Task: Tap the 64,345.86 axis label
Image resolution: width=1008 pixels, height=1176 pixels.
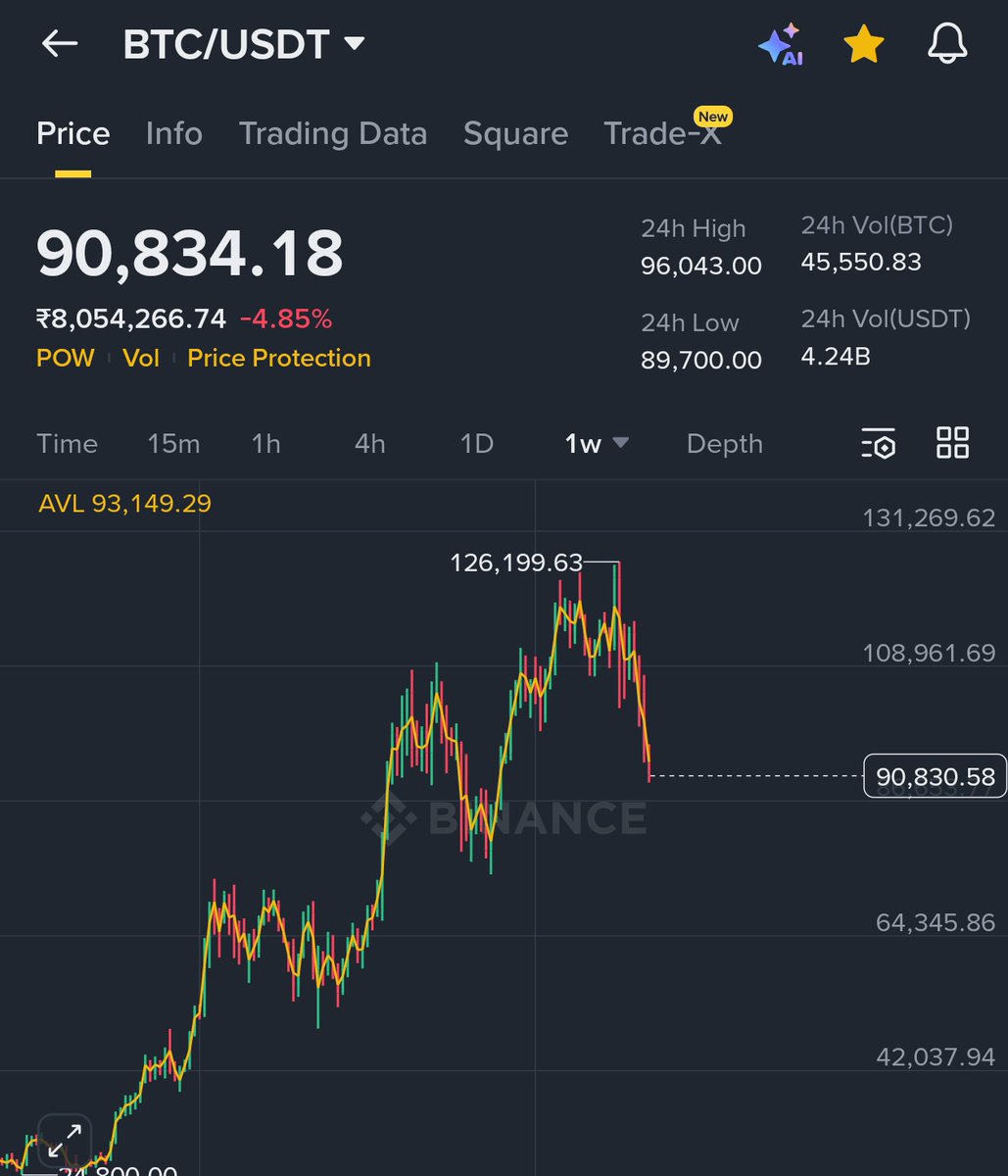Action: (x=936, y=922)
